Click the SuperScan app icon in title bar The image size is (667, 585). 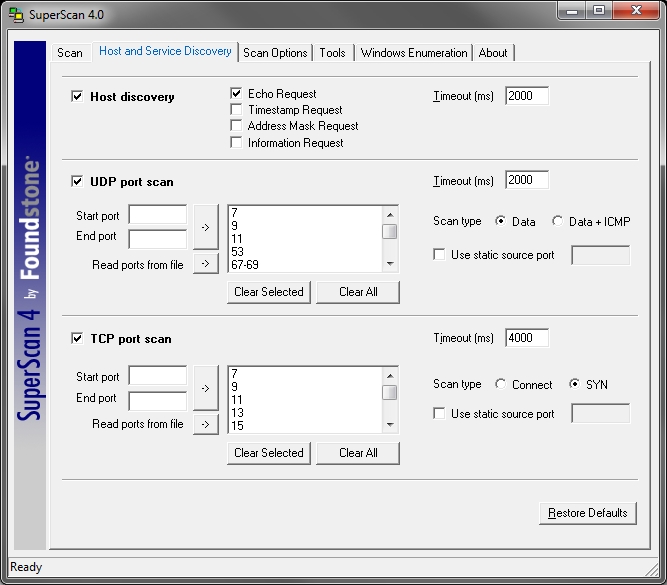pos(17,15)
